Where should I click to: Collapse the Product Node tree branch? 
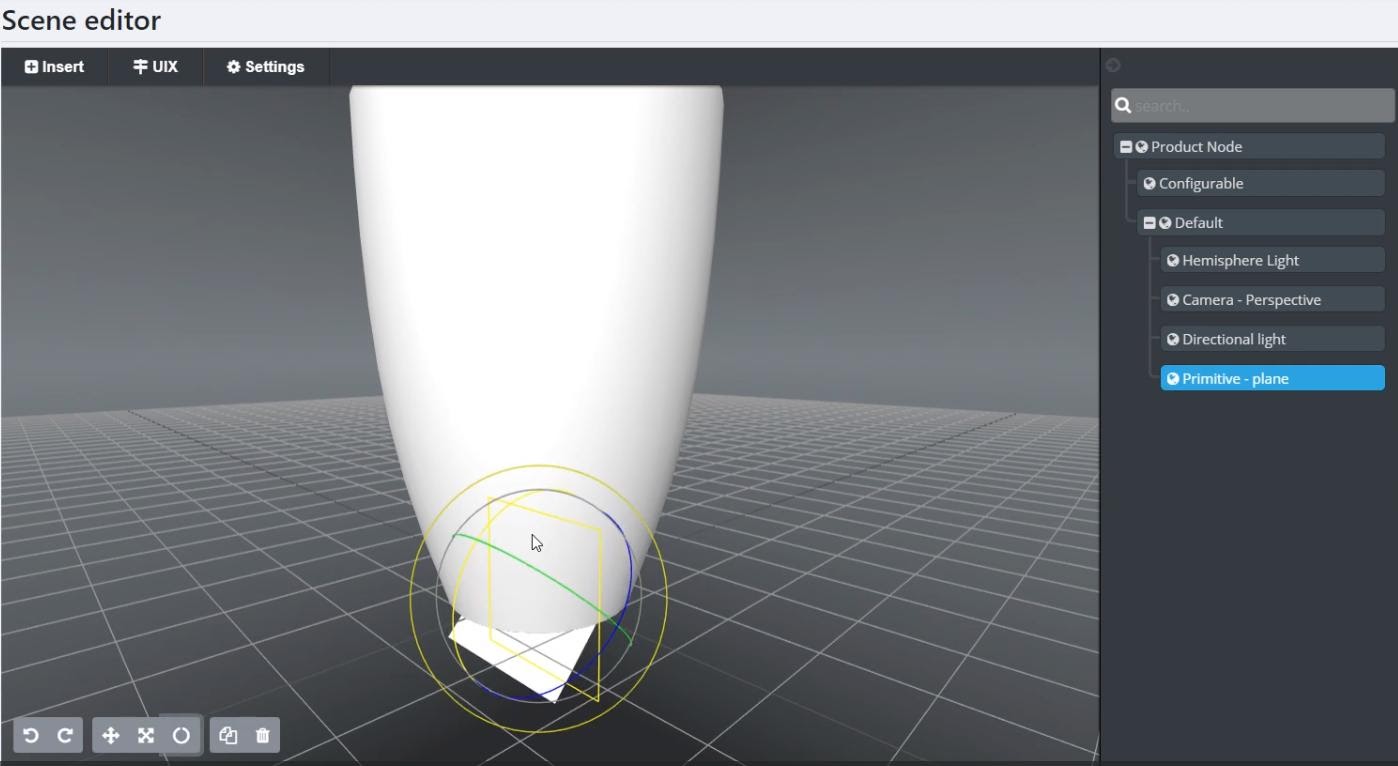pyautogui.click(x=1126, y=147)
